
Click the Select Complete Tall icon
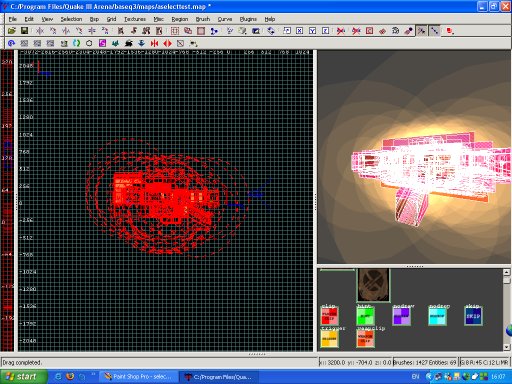(x=121, y=31)
